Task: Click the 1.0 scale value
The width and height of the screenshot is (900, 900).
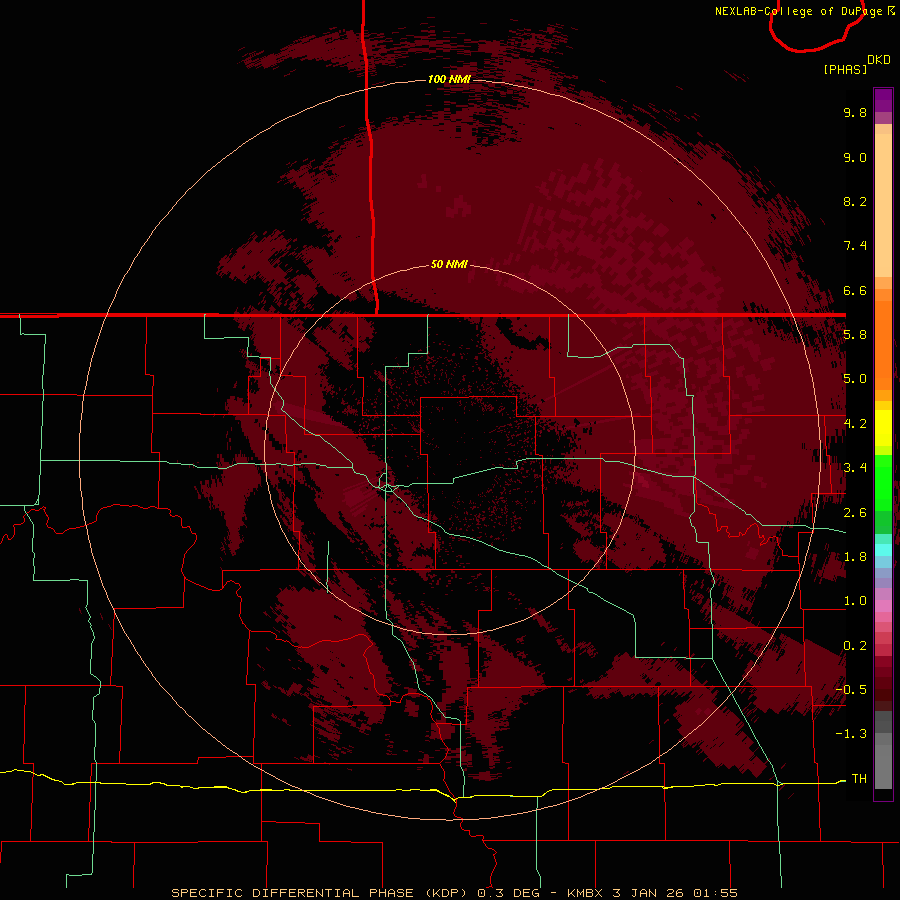Action: click(855, 601)
